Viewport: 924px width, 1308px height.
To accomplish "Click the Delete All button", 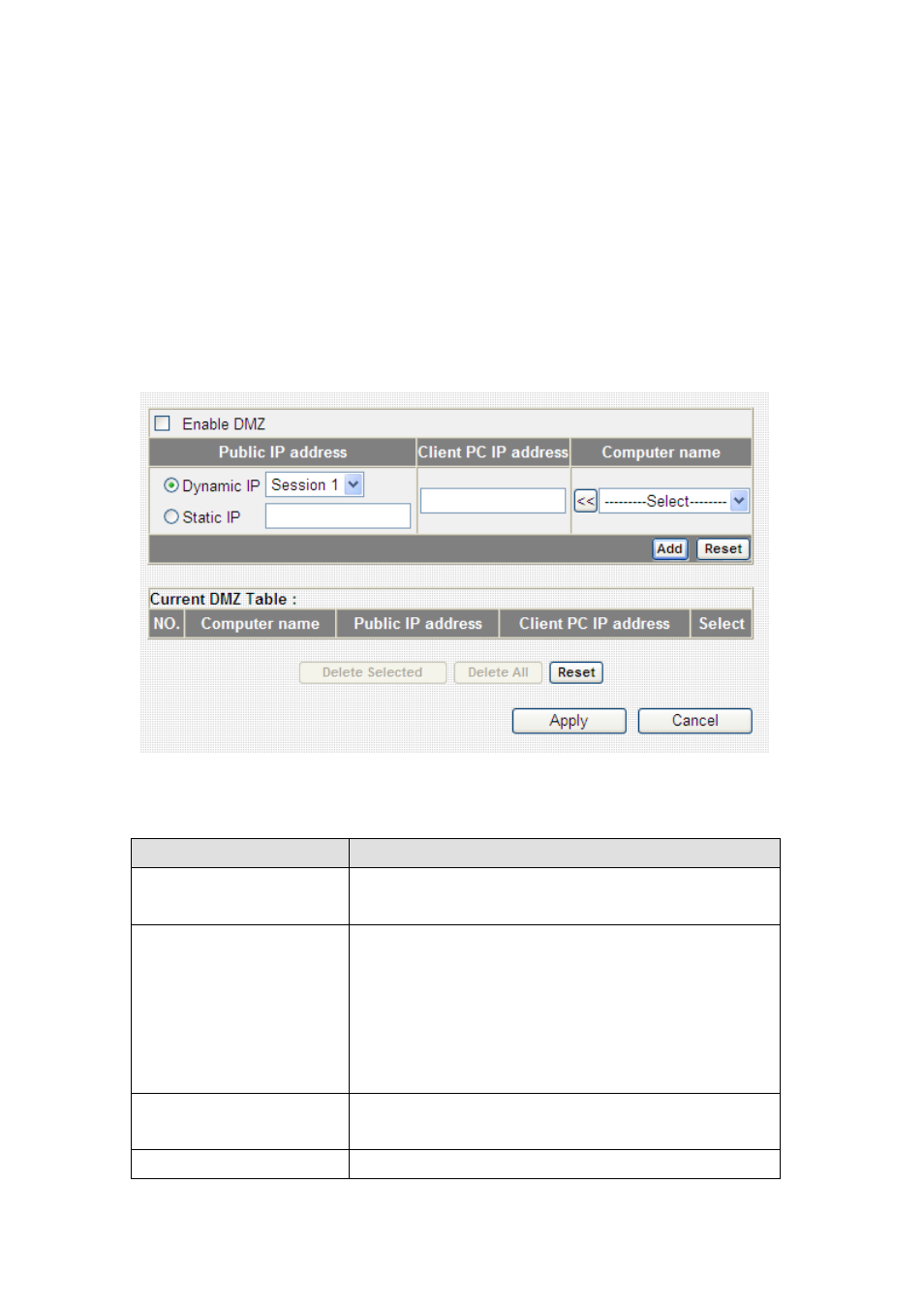I will [498, 672].
